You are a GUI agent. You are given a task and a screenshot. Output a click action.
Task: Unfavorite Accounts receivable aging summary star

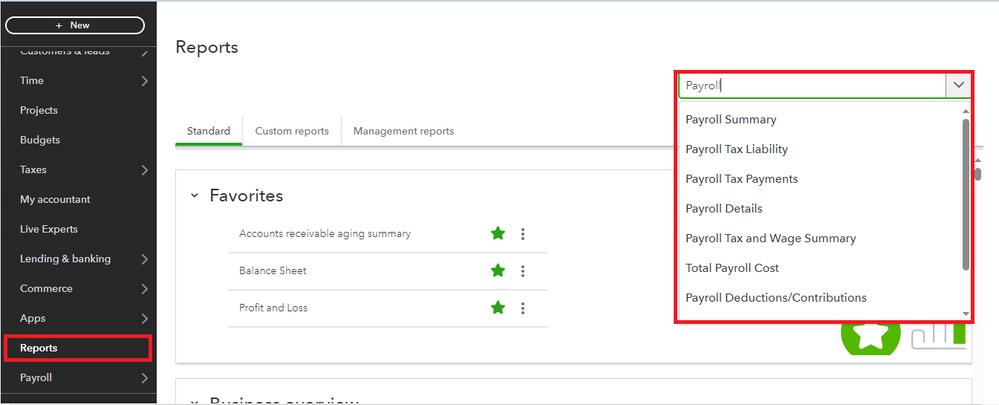(498, 234)
